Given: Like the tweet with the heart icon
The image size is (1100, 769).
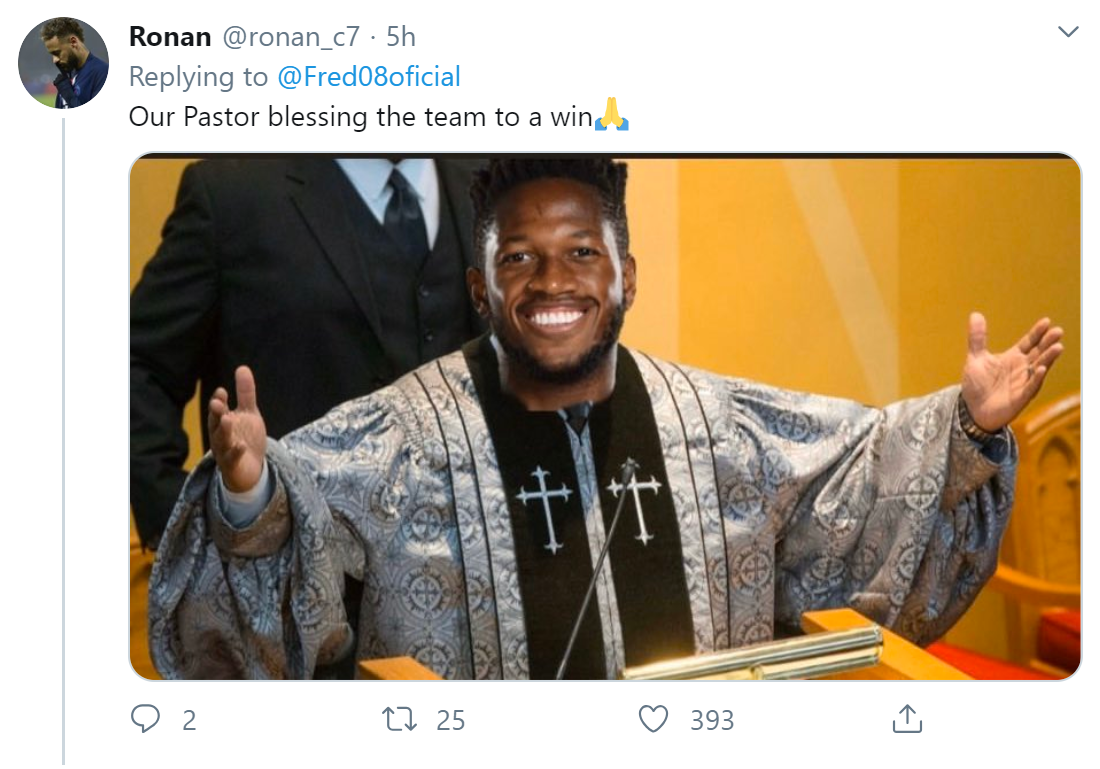Looking at the screenshot, I should coord(653,719).
